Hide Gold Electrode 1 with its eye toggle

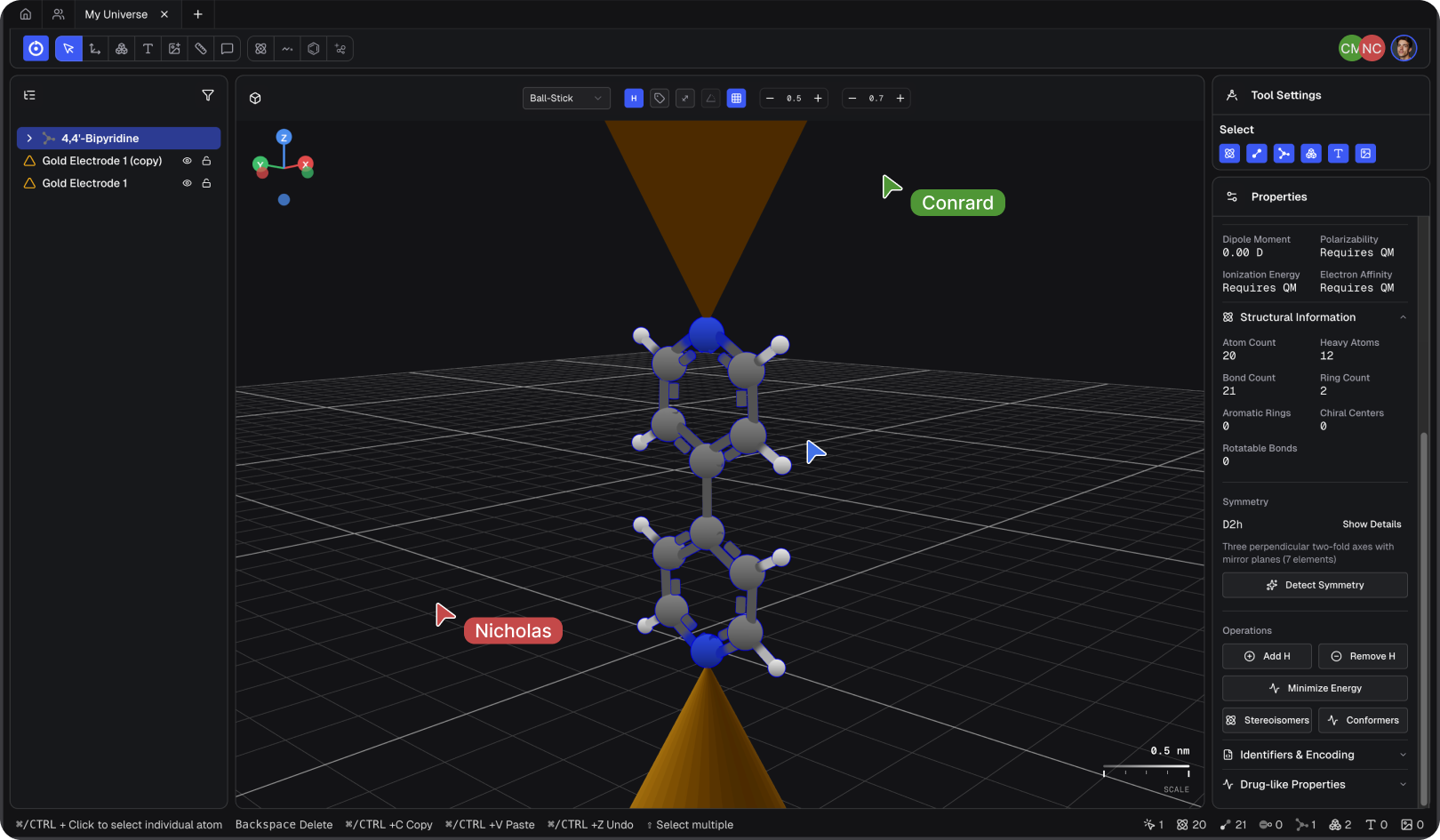[x=187, y=183]
